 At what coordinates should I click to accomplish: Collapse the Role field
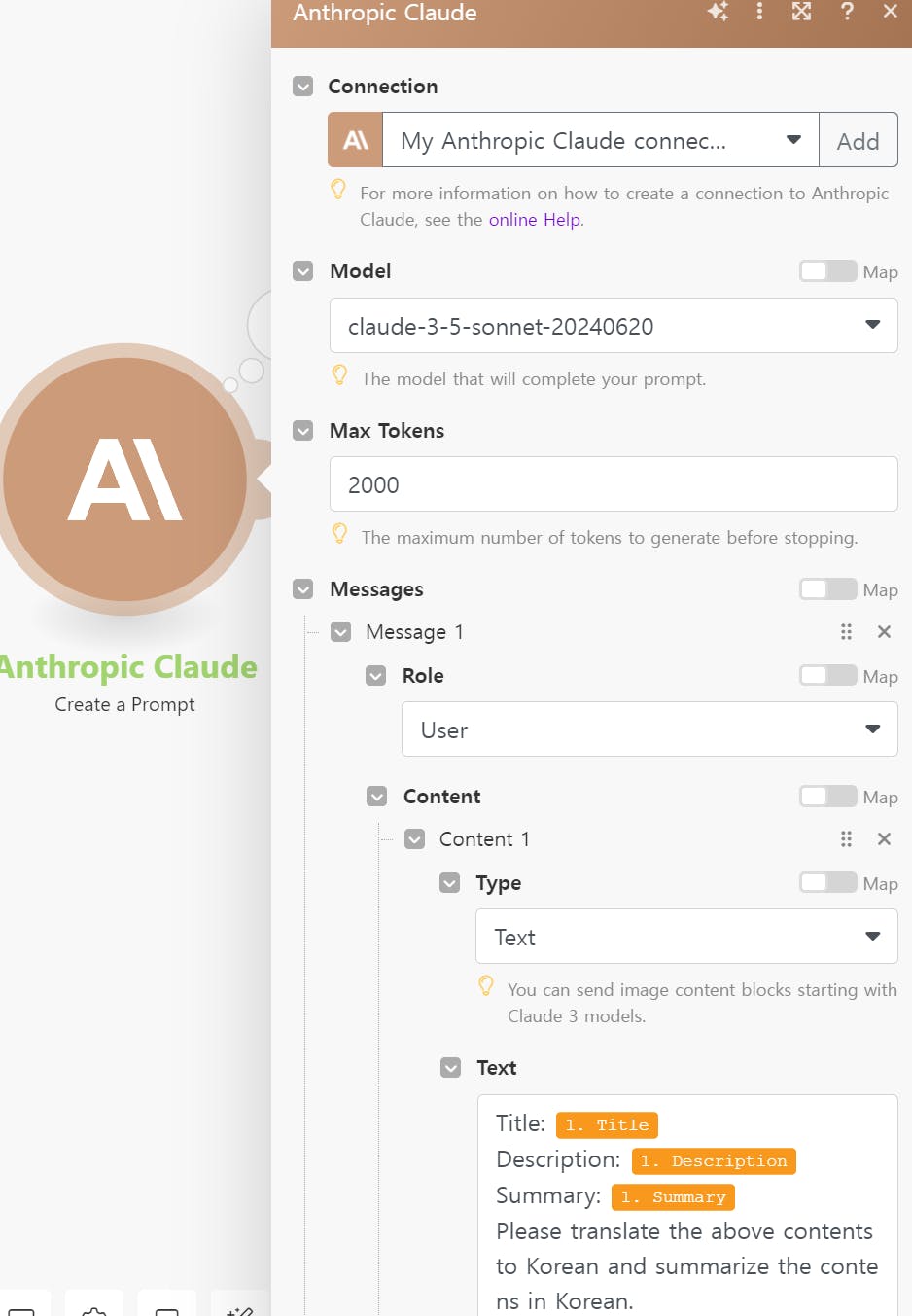376,676
